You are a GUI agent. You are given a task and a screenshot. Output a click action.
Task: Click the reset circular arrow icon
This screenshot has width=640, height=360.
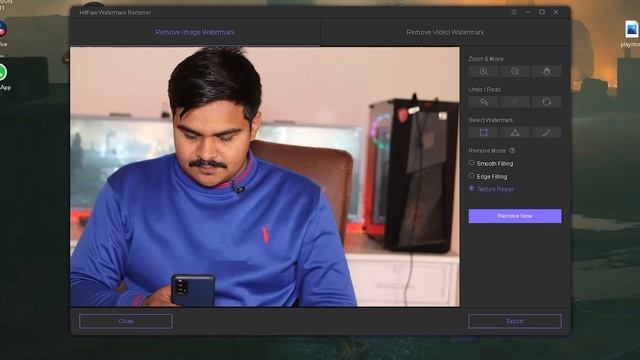547,102
